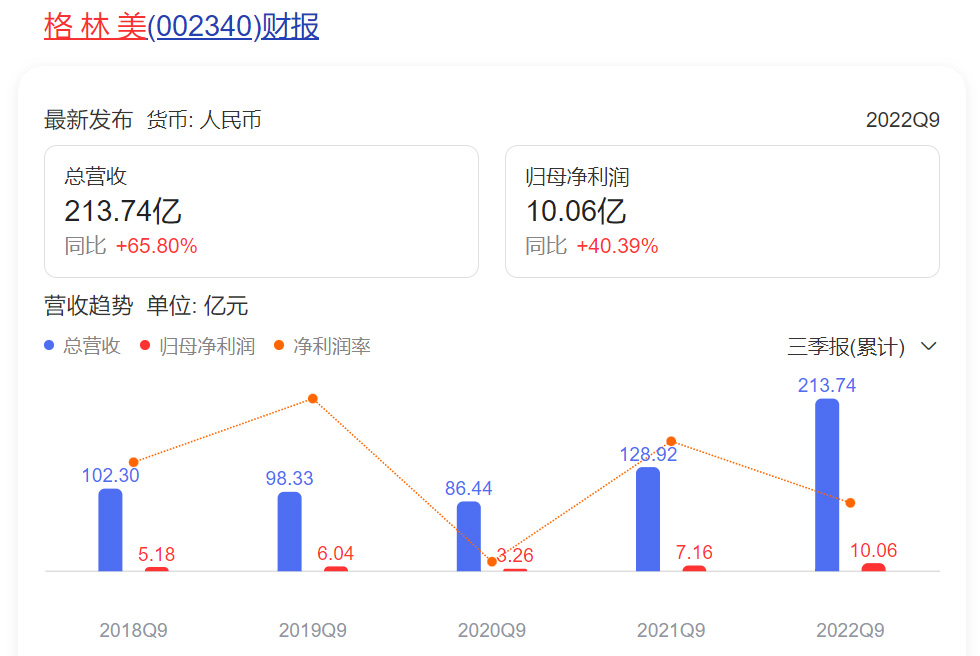Click the 2020Q9 axis label
This screenshot has height=656, width=980.
[x=492, y=630]
